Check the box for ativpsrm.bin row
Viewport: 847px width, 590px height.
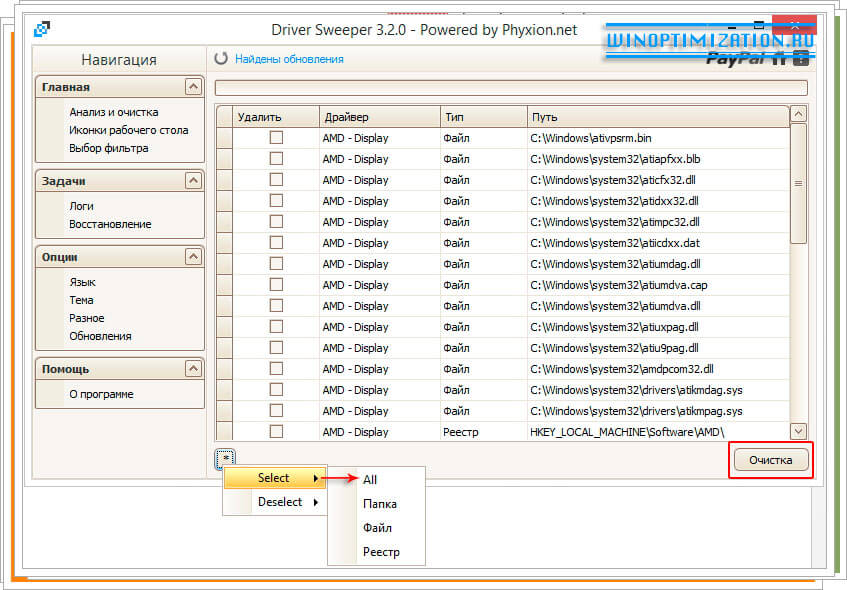pyautogui.click(x=276, y=138)
